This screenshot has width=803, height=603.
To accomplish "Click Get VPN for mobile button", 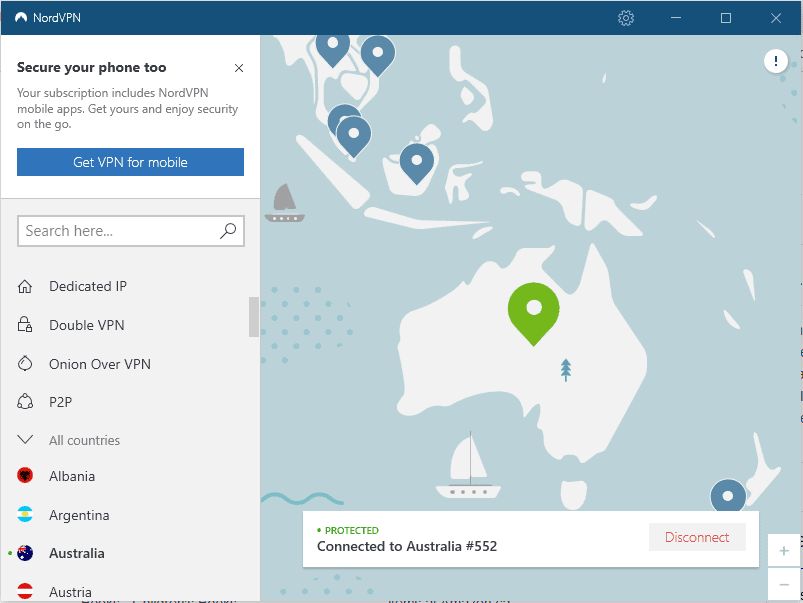I will 130,162.
